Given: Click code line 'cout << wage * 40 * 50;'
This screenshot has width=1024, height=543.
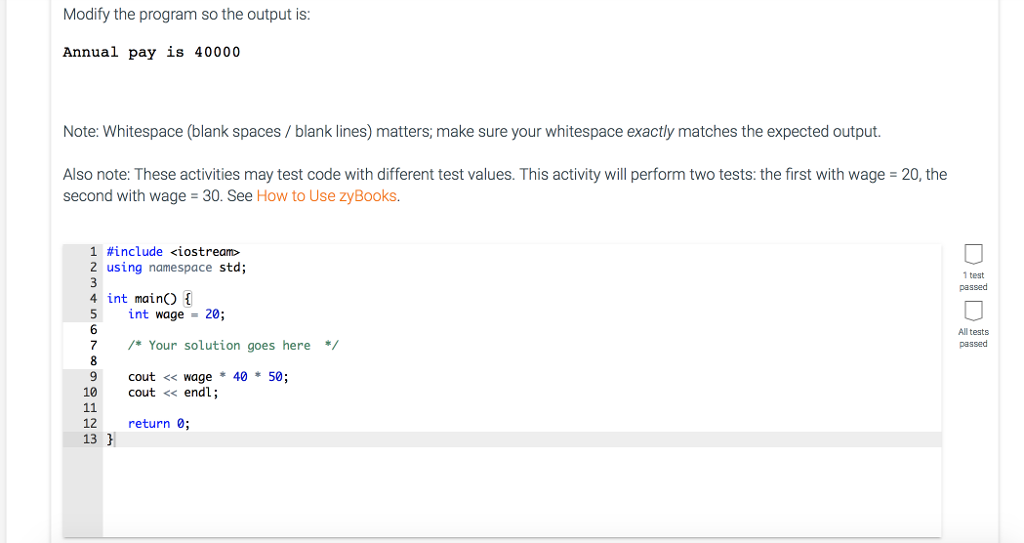Looking at the screenshot, I should (208, 377).
